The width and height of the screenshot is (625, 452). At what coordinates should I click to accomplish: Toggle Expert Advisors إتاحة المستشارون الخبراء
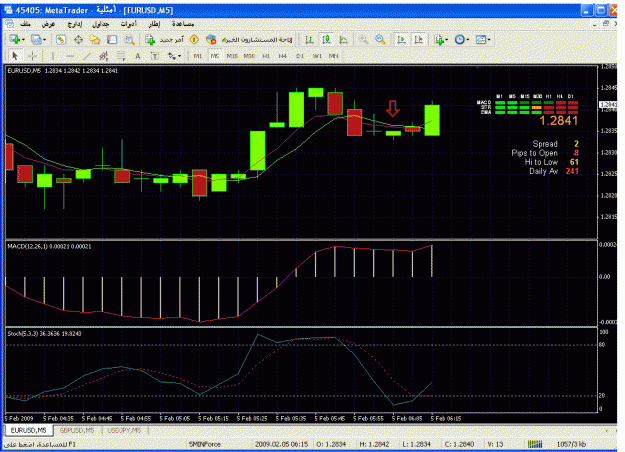point(250,39)
